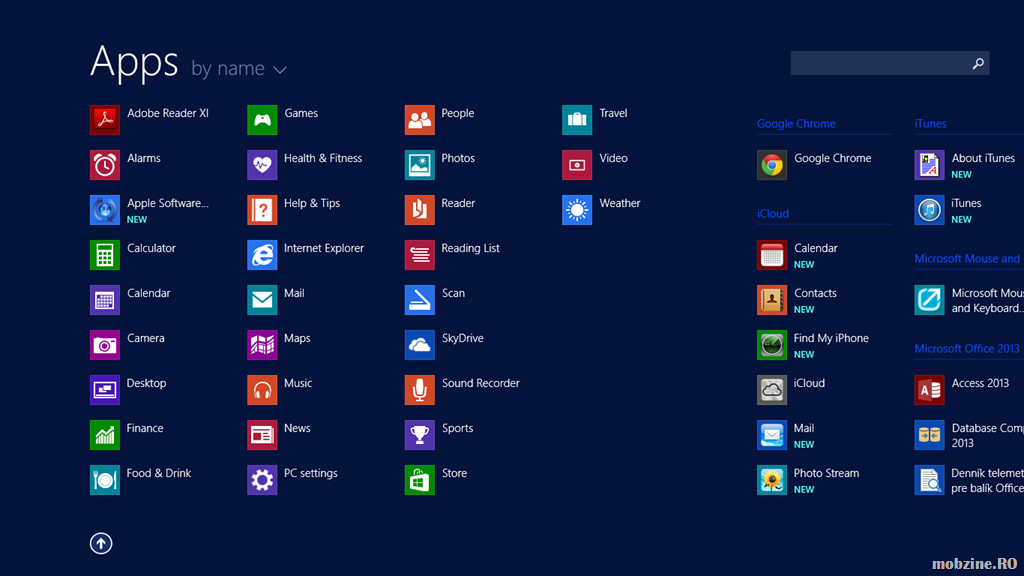Launch Access 2013
1024x576 pixels.
point(962,390)
